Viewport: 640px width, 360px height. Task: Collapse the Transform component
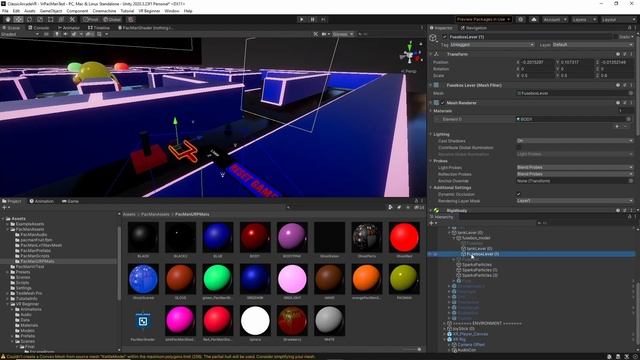coord(431,54)
